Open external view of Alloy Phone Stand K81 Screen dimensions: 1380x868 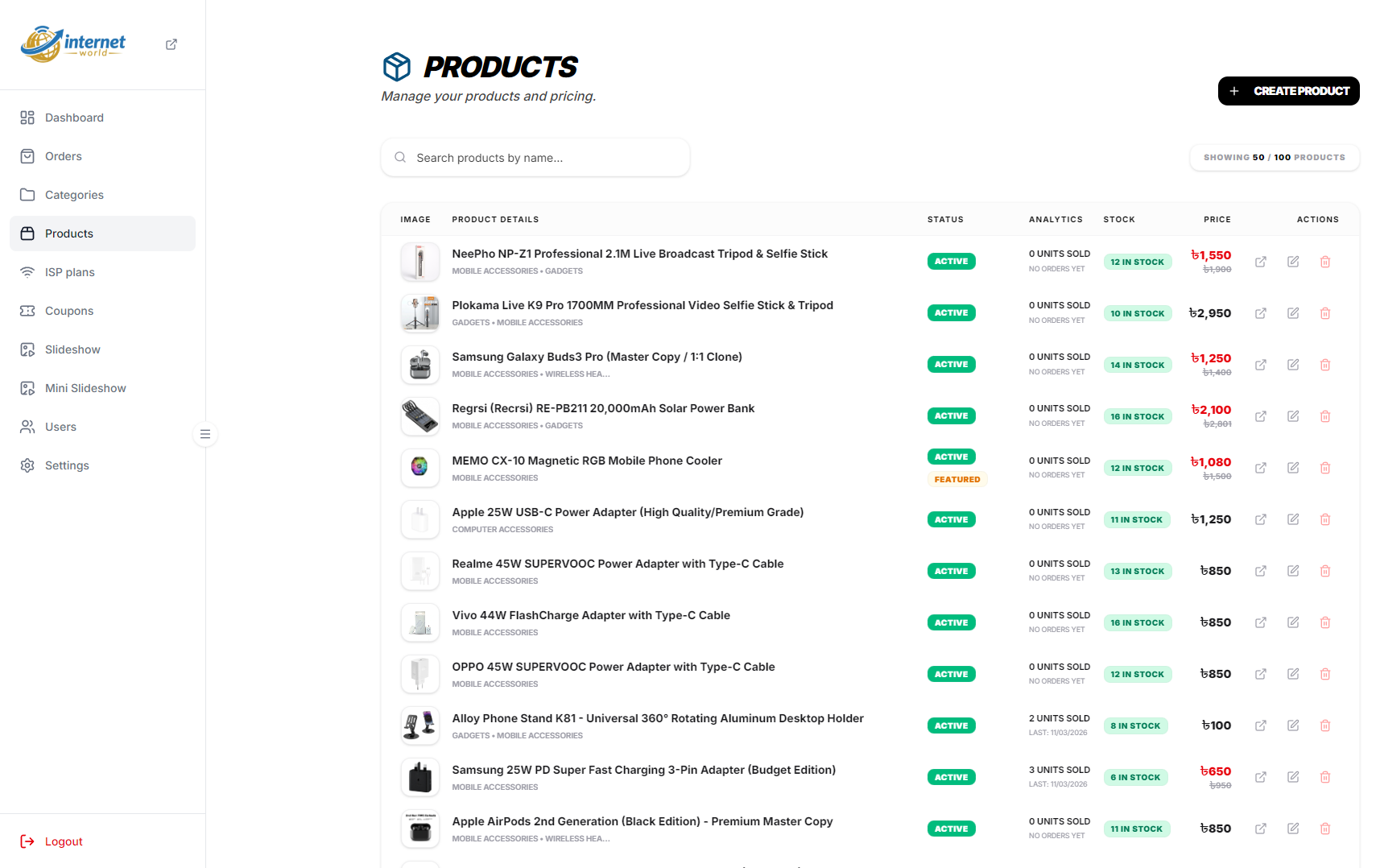click(x=1260, y=725)
